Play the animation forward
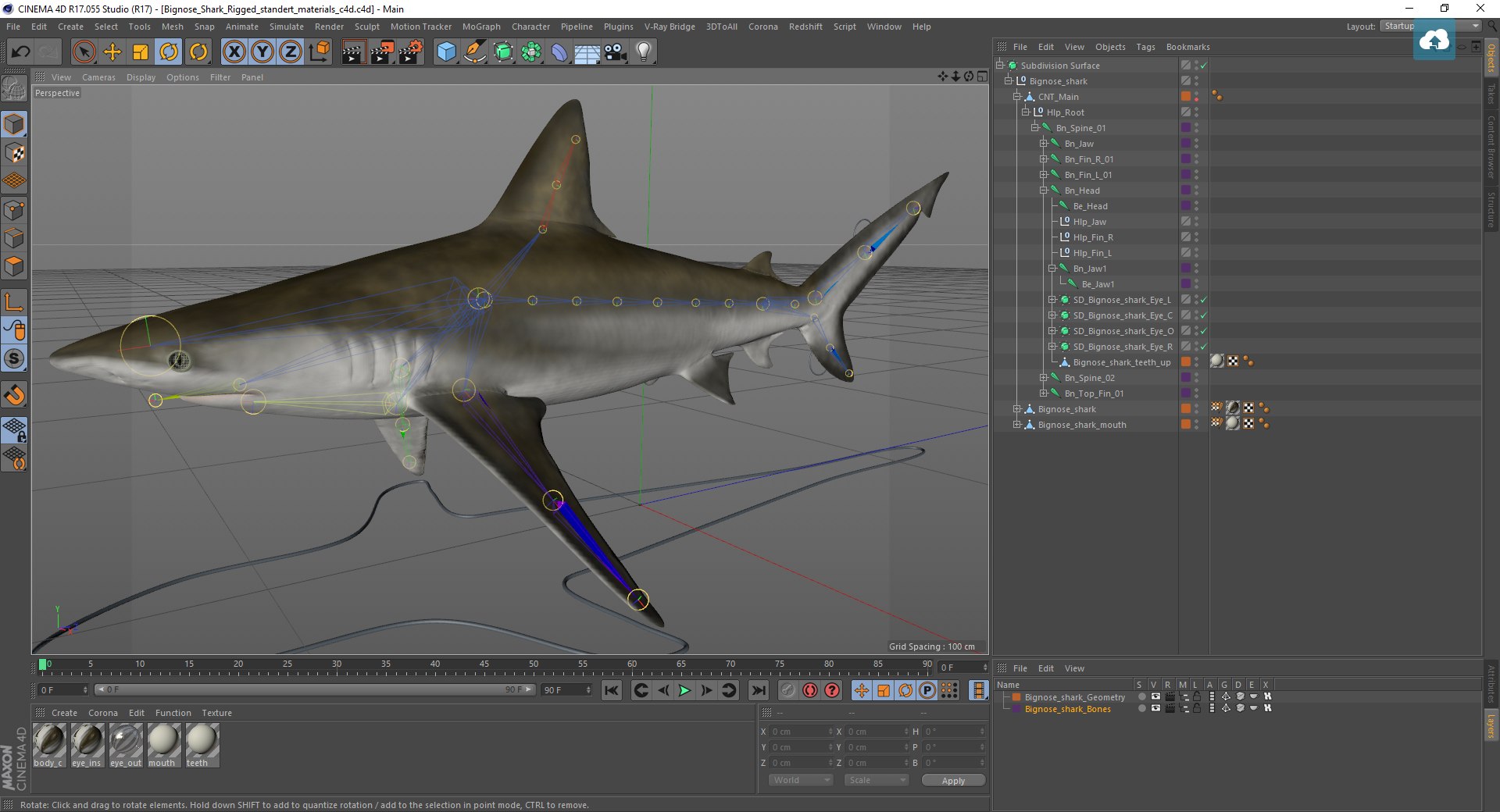This screenshot has width=1500, height=812. coord(684,690)
